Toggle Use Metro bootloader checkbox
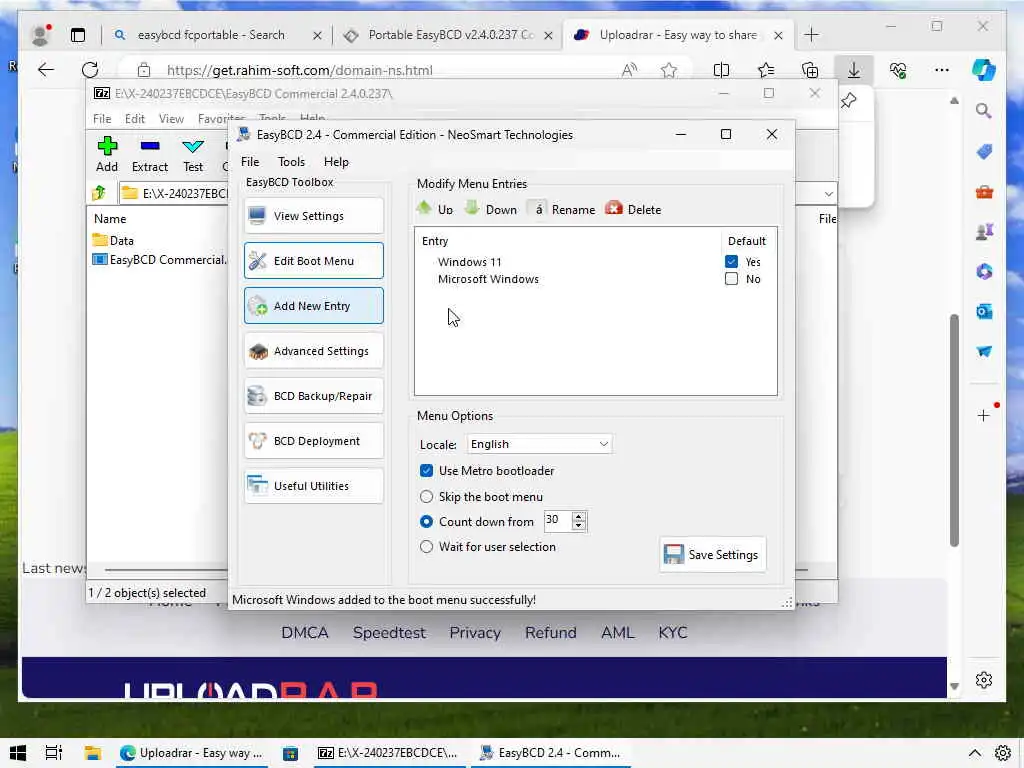This screenshot has width=1024, height=768. point(426,471)
